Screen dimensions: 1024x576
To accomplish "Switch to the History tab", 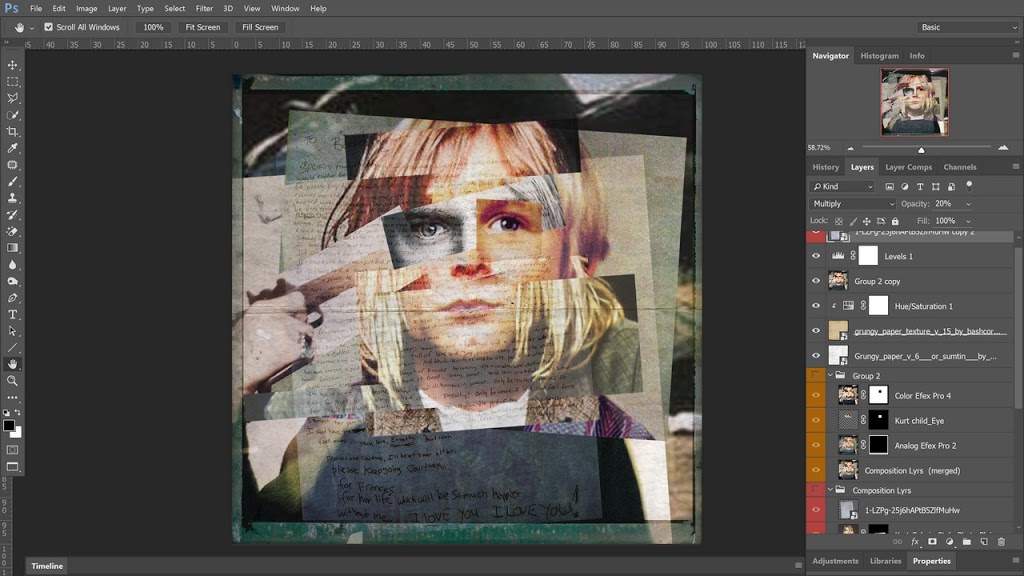I will (825, 167).
